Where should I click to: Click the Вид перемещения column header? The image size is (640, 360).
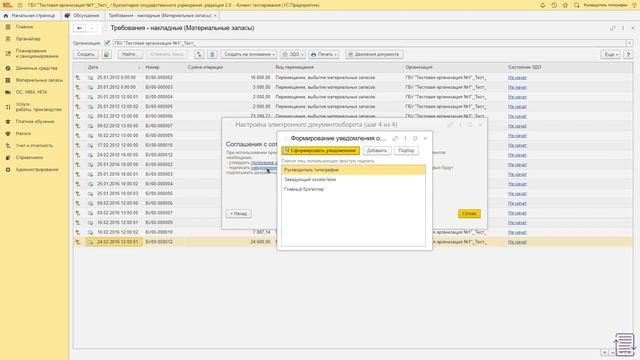338,67
